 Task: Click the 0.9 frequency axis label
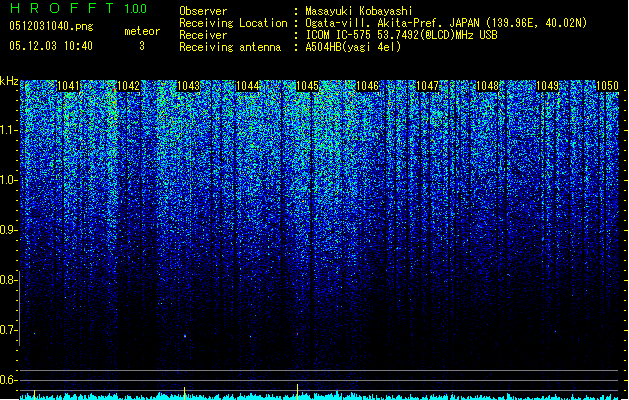(x=8, y=230)
